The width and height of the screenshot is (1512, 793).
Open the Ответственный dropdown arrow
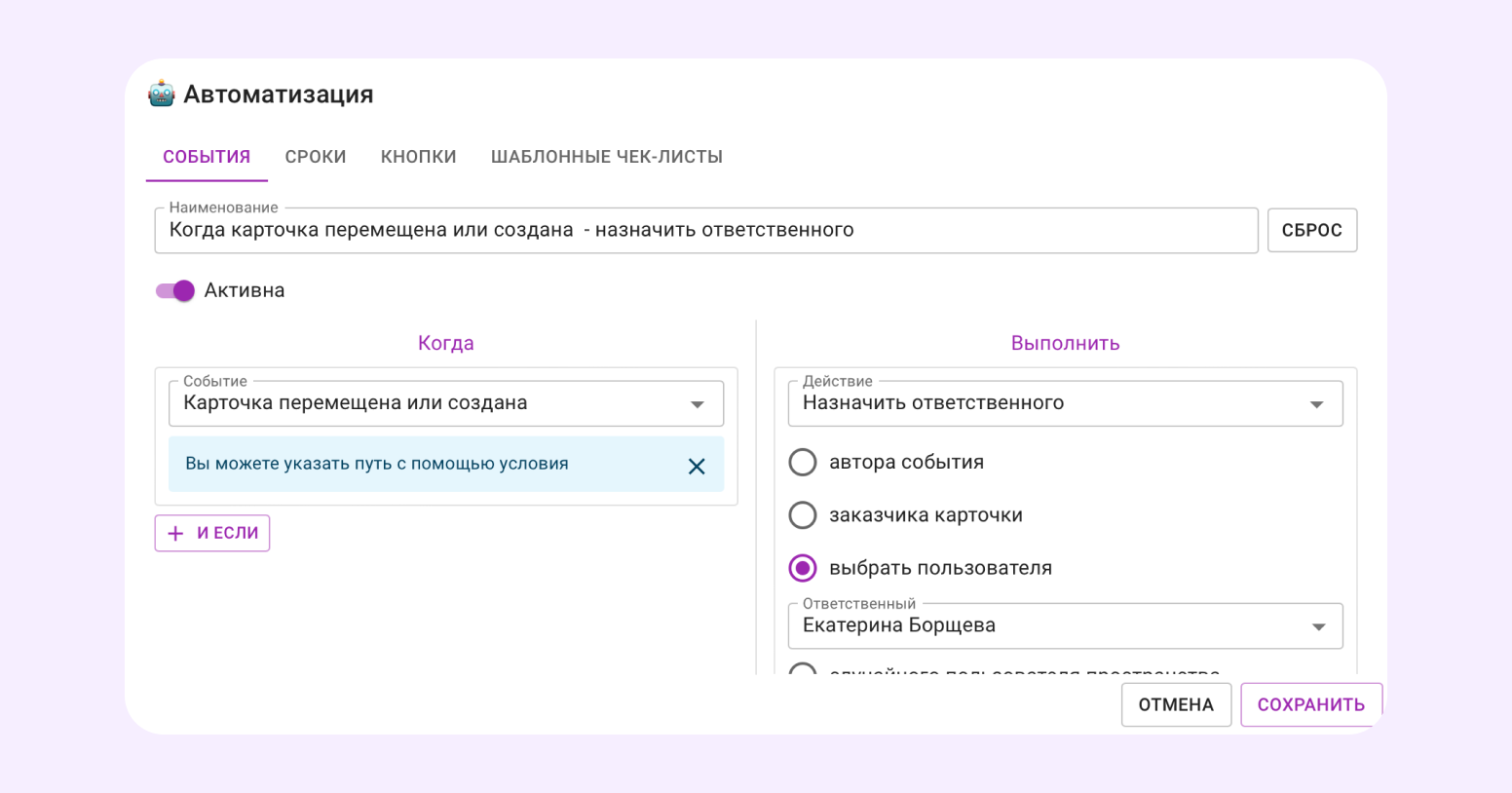(x=1318, y=626)
